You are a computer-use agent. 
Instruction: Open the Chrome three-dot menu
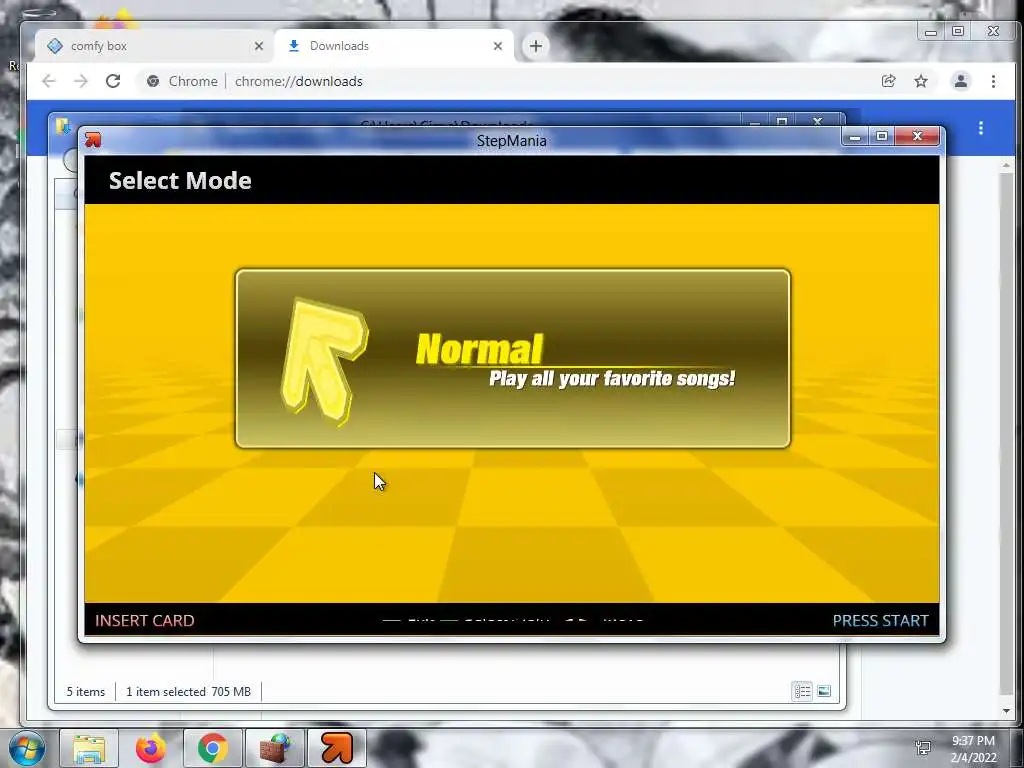tap(993, 81)
